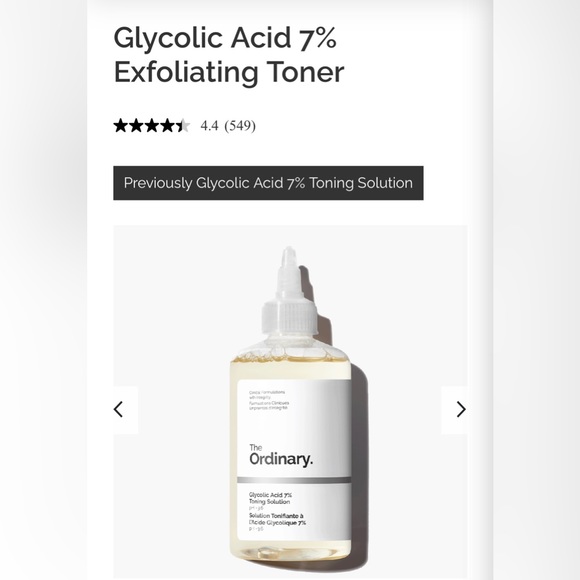580x580 pixels.
Task: Click the Glycolic Acid 7% title heading
Action: (225, 38)
